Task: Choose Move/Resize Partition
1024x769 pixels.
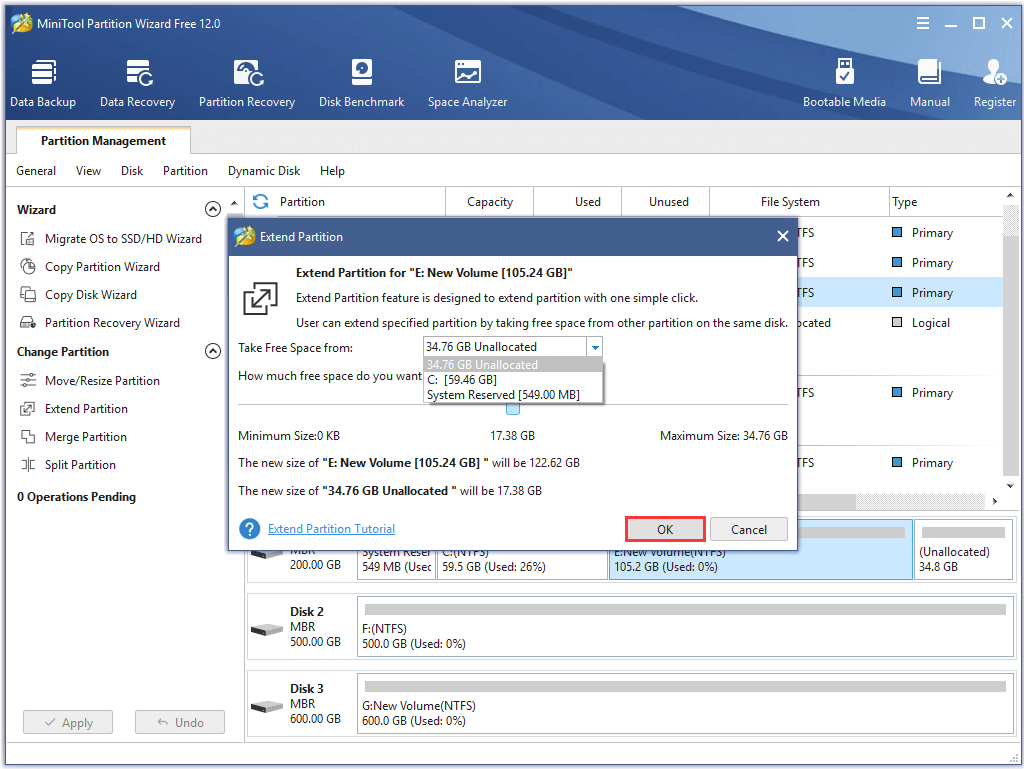Action: (x=90, y=381)
